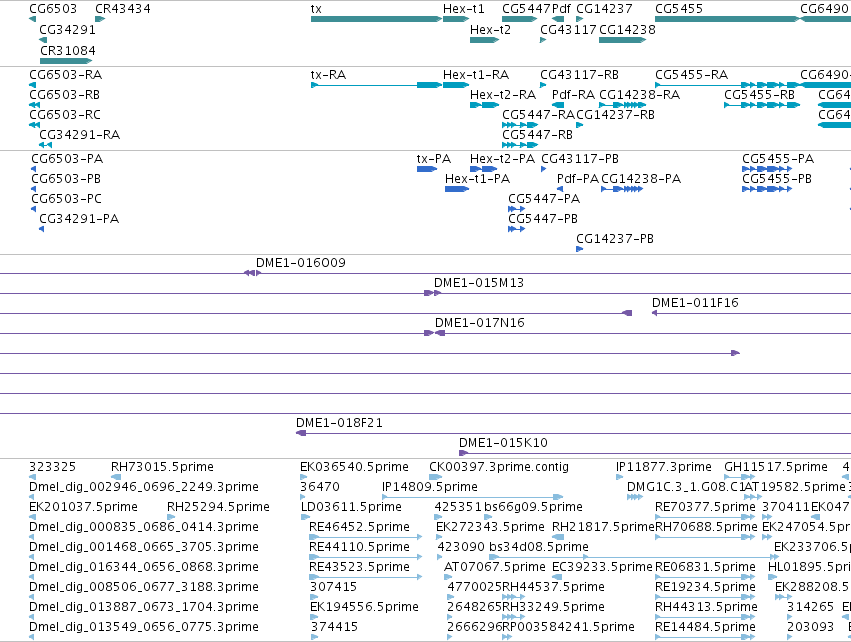This screenshot has height=642, width=851.
Task: Select the CG14237 gene label
Action: 604,9
